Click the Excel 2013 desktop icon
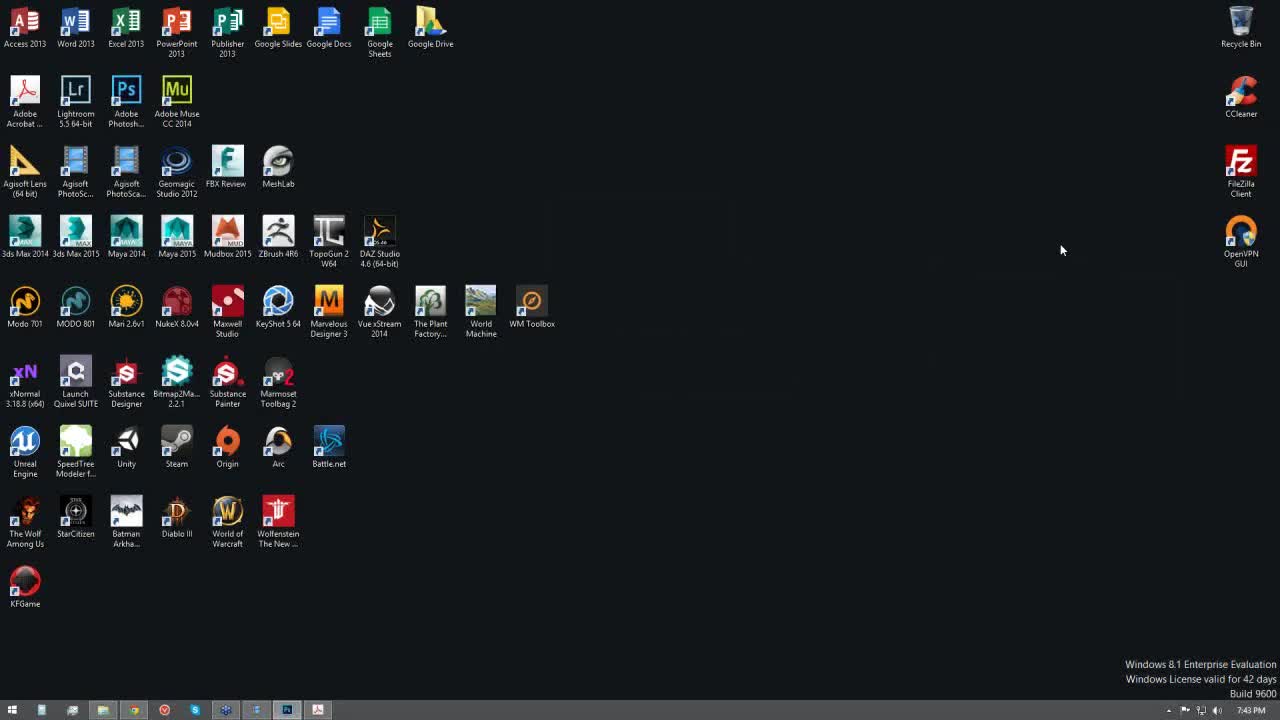The width and height of the screenshot is (1280, 720). click(x=126, y=28)
